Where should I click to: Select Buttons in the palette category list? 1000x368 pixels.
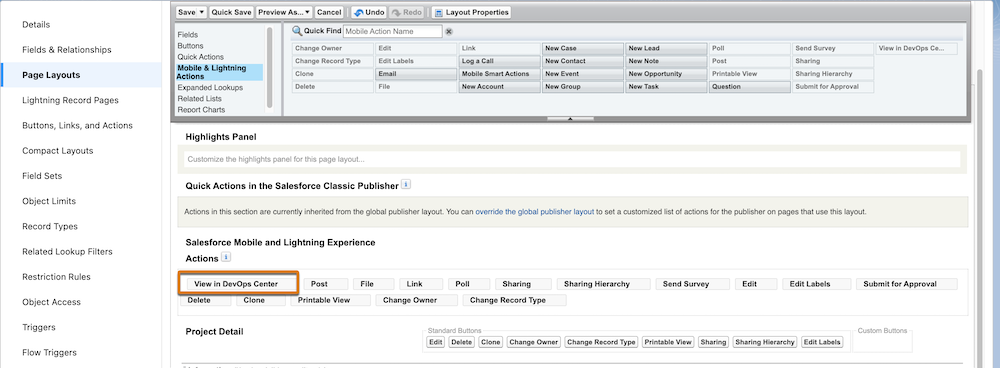(191, 46)
